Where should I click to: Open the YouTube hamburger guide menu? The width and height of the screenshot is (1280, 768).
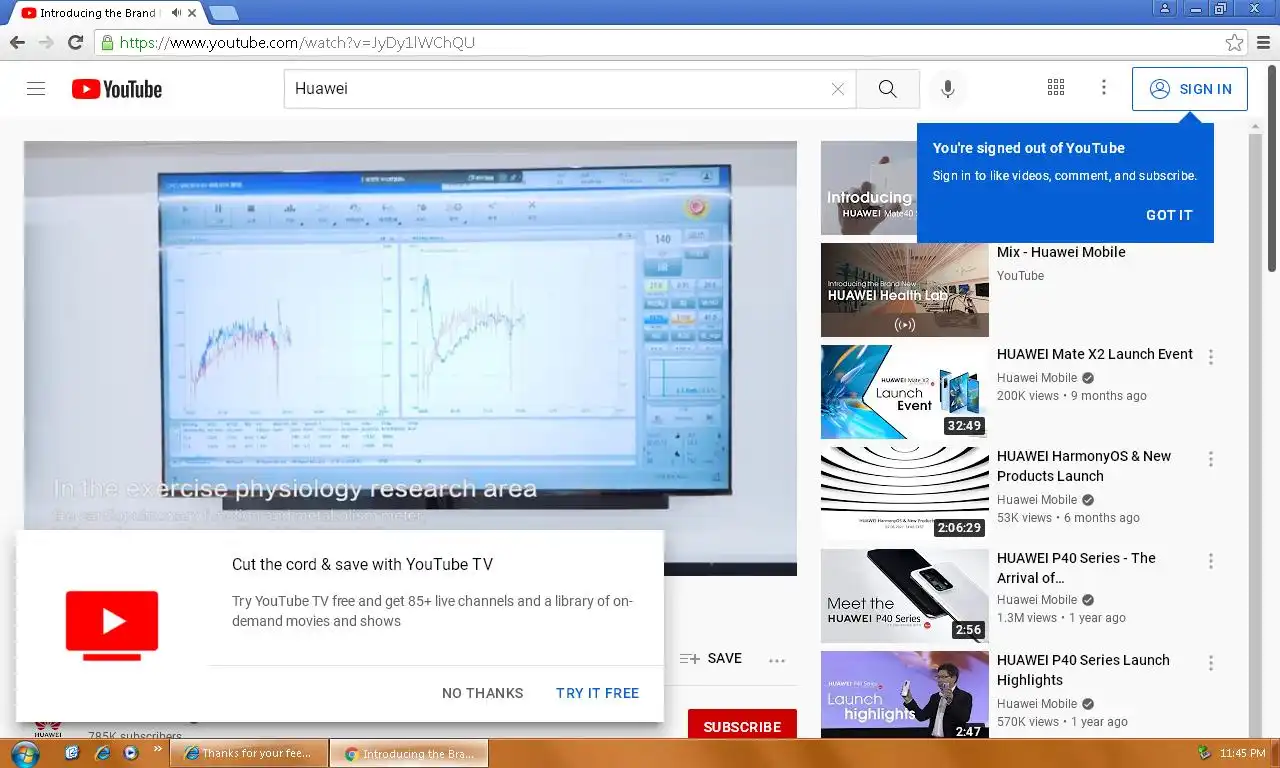(x=36, y=89)
